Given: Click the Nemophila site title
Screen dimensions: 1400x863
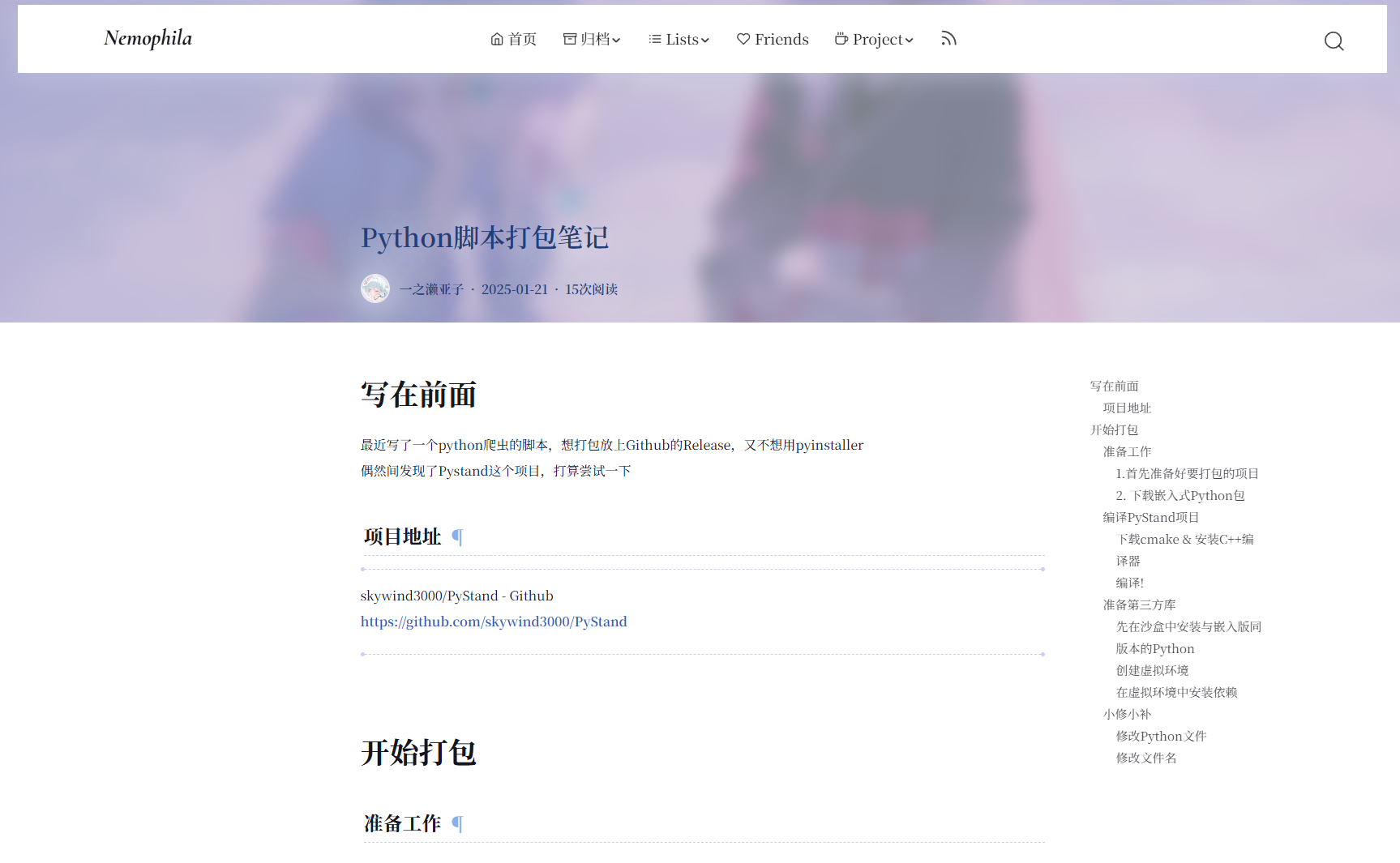Looking at the screenshot, I should (x=147, y=37).
